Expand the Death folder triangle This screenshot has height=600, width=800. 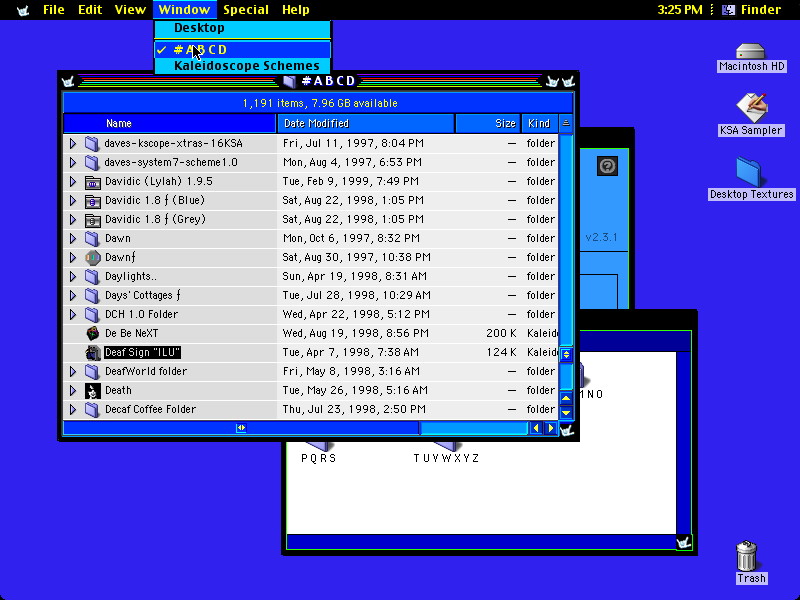(72, 390)
